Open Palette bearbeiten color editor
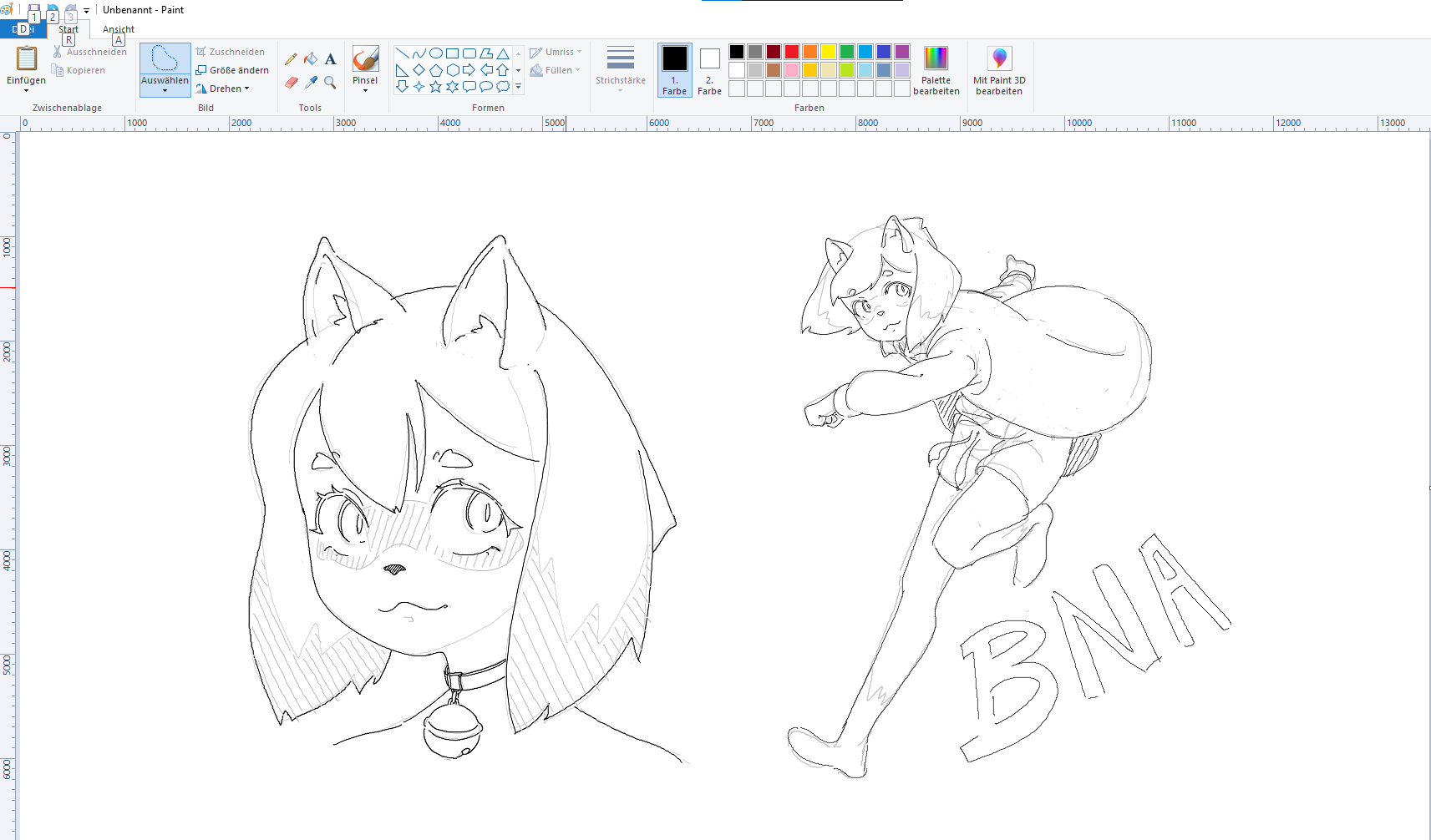 pos(936,70)
